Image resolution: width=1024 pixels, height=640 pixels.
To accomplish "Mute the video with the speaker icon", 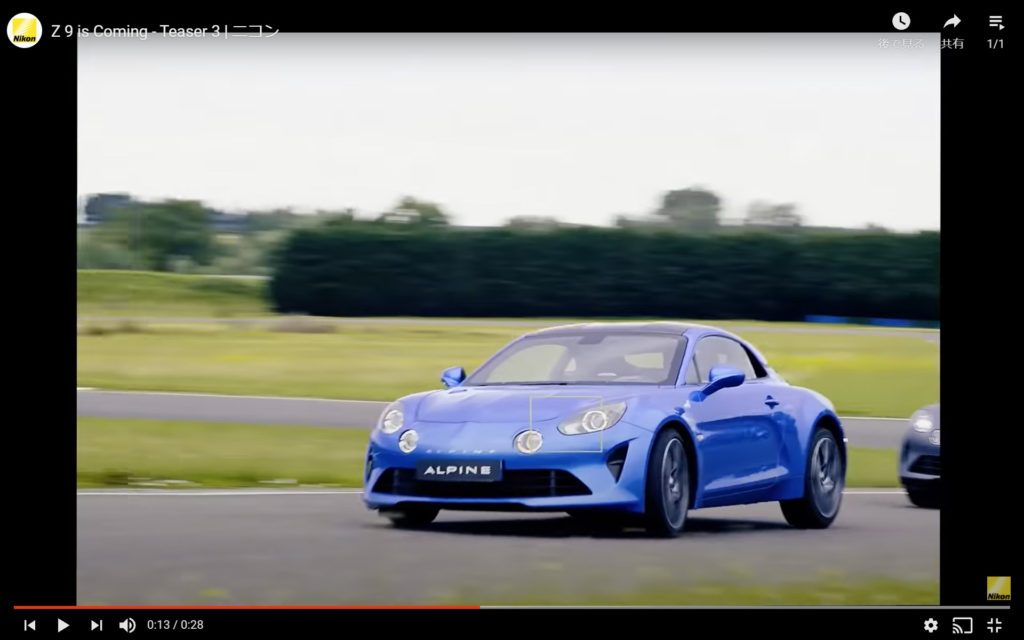I will 127,625.
